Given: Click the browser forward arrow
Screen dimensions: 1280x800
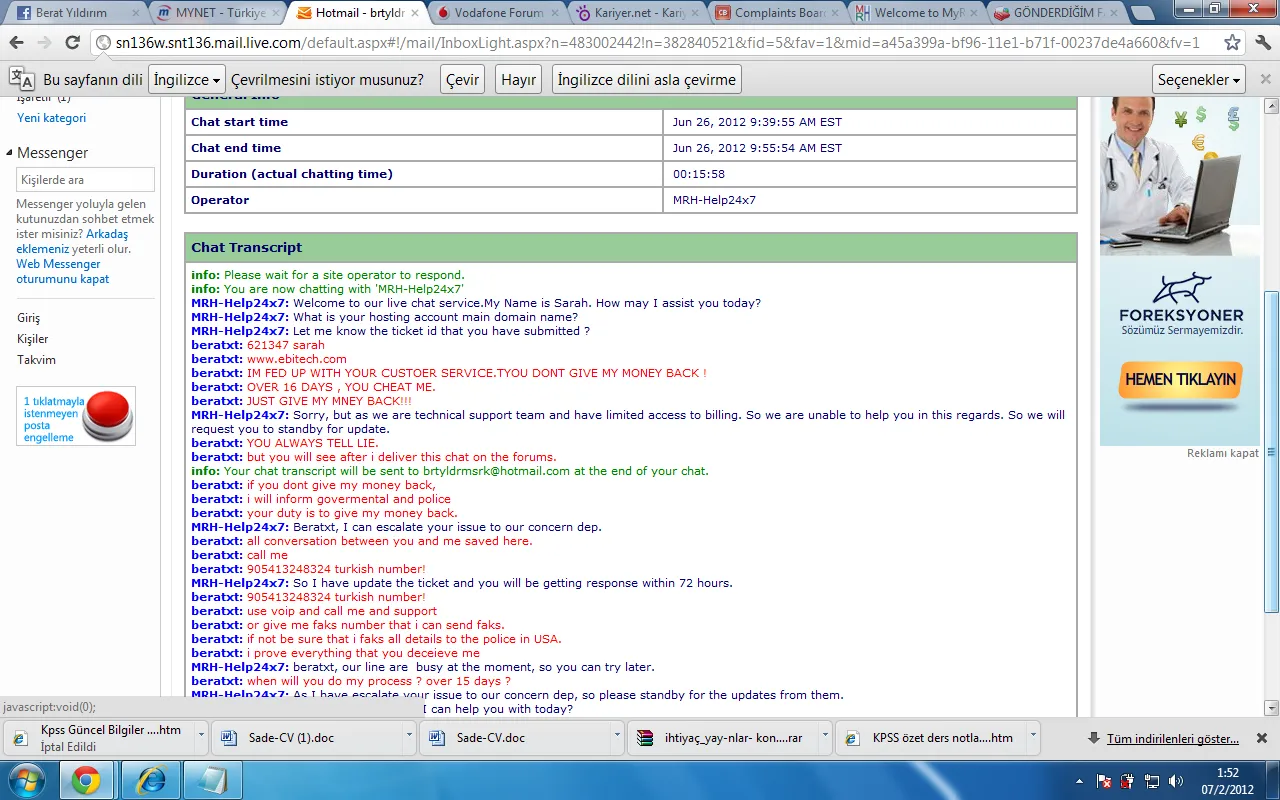Looking at the screenshot, I should click(x=44, y=43).
